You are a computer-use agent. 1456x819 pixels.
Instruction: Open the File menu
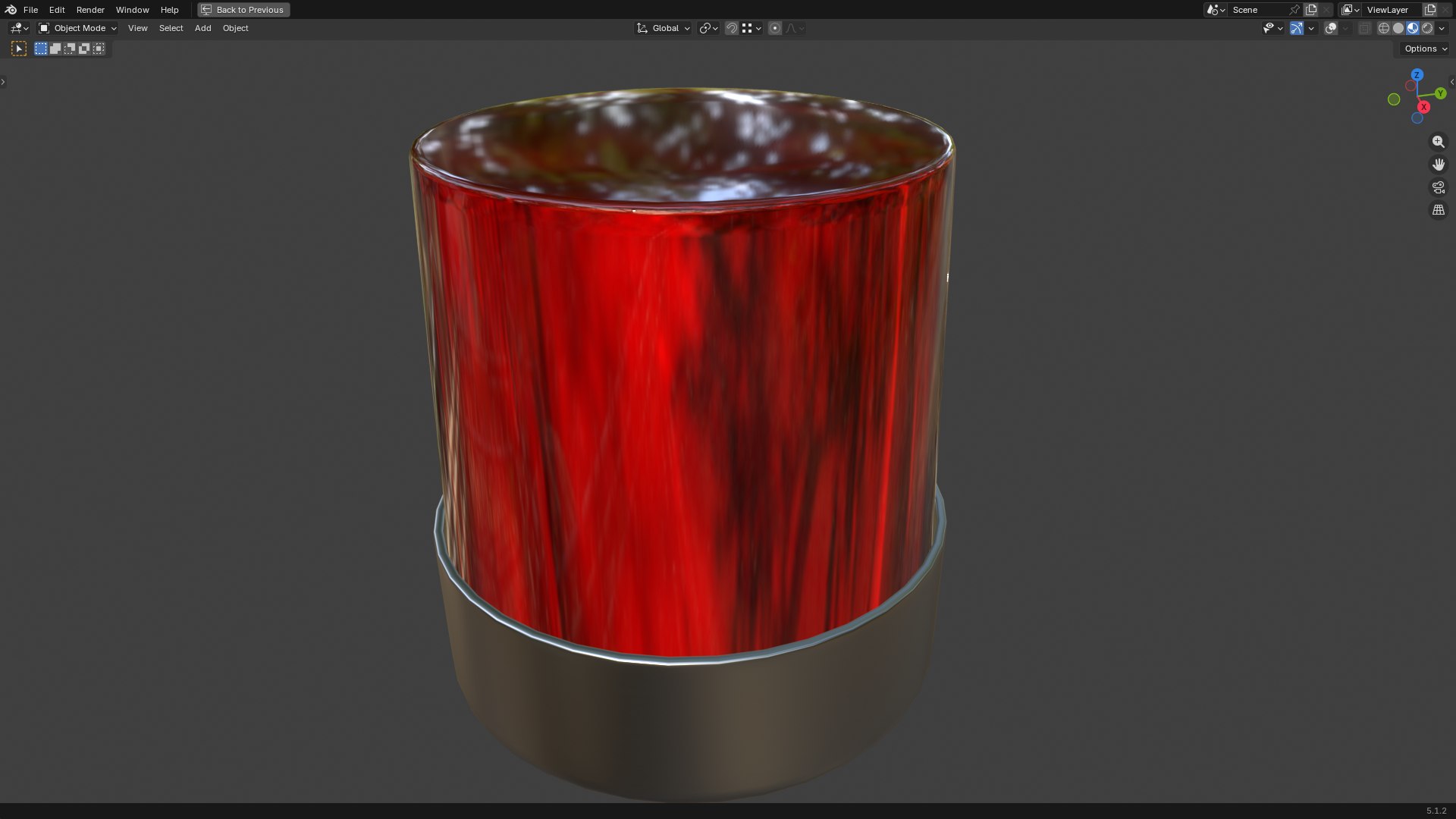(30, 10)
